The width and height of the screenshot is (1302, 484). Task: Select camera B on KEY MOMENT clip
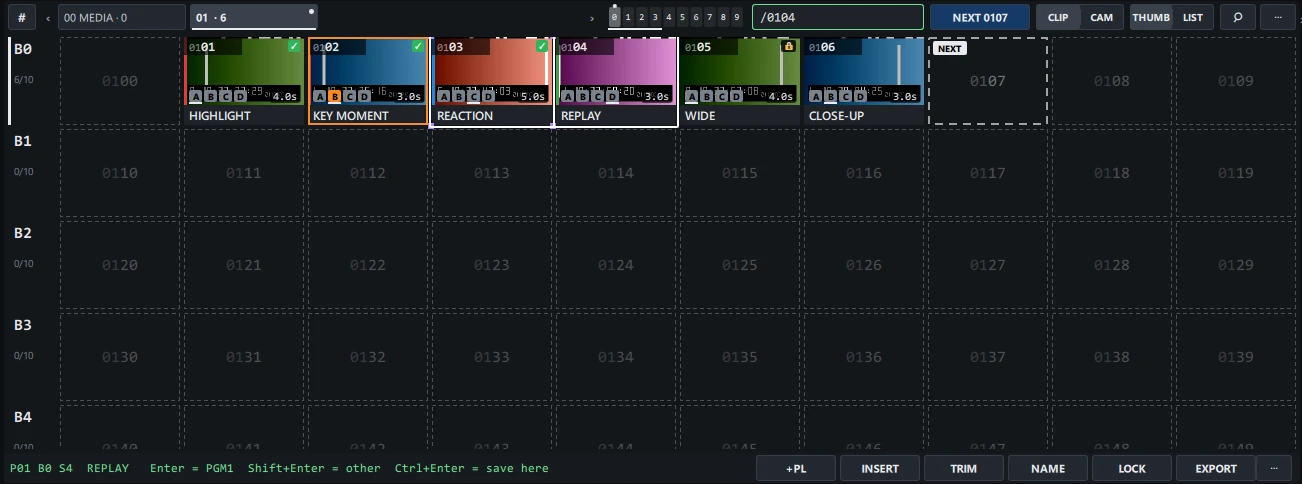[x=334, y=97]
